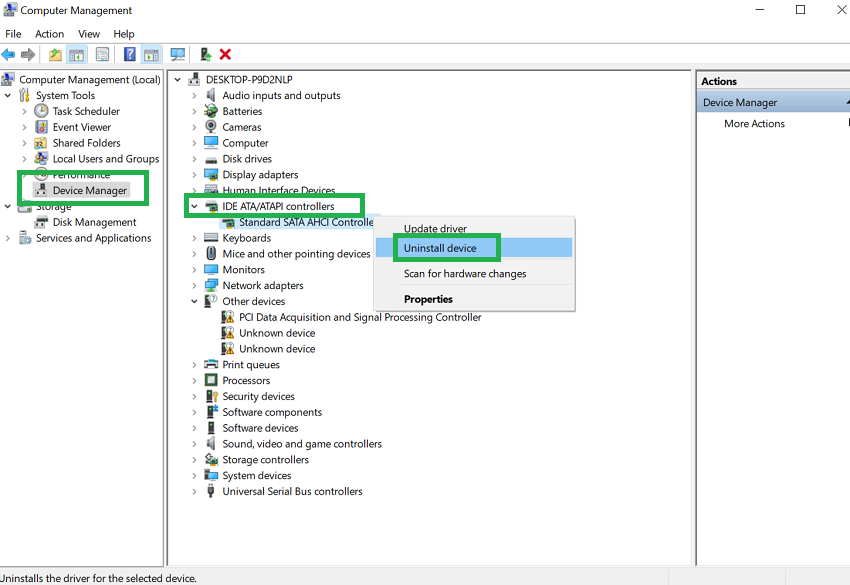Click the Update driver toolbar icon with green arrow
Image resolution: width=850 pixels, height=585 pixels.
coord(206,54)
